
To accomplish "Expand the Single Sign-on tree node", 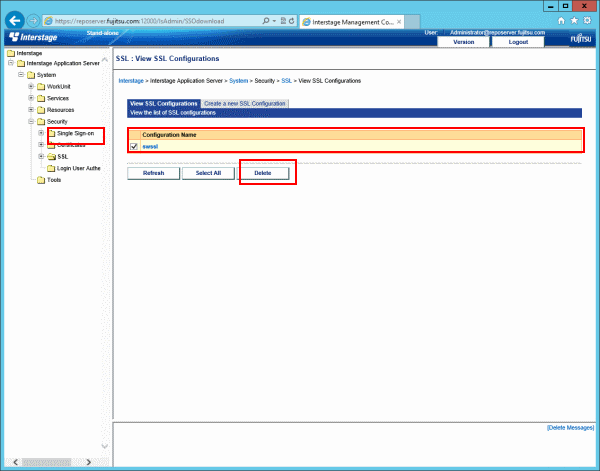I will (41, 133).
